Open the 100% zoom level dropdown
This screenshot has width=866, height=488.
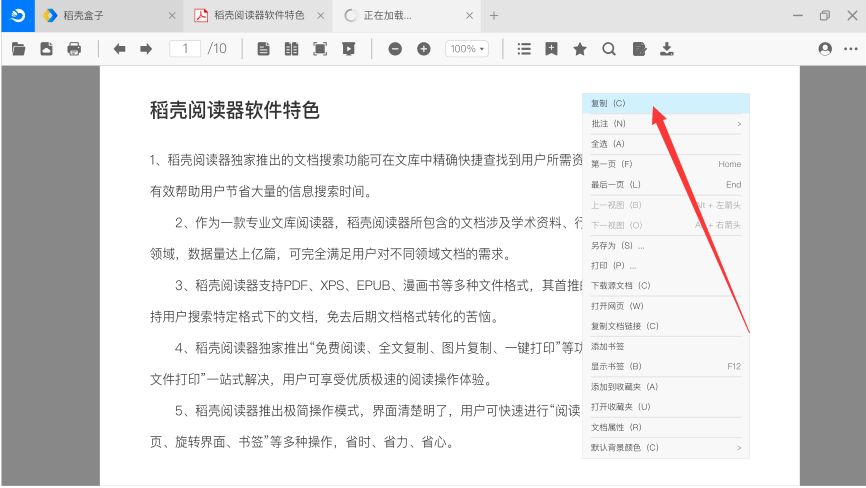coord(467,49)
